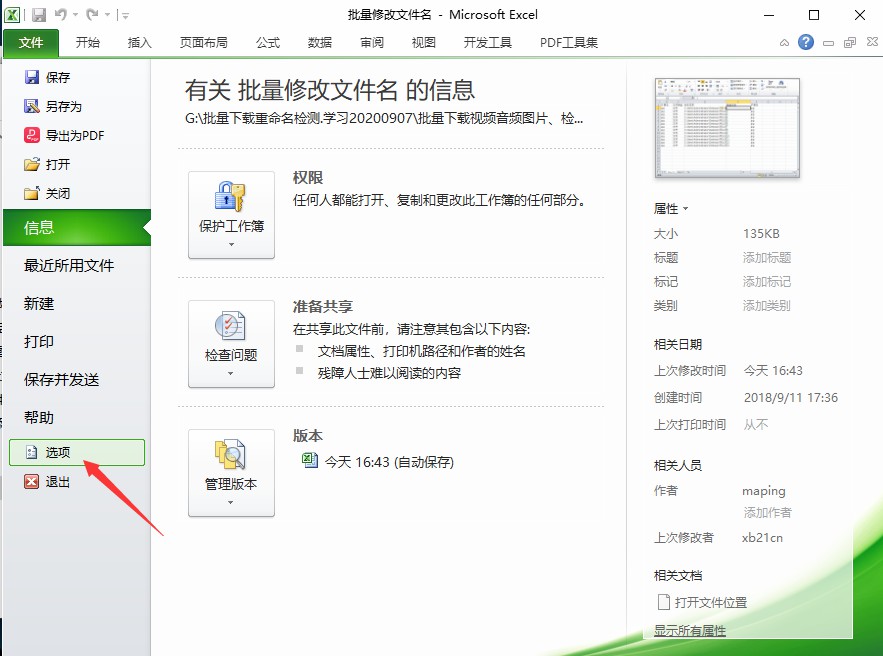Viewport: 883px width, 656px height.
Task: Open the Excel application icon menu
Action: click(12, 15)
